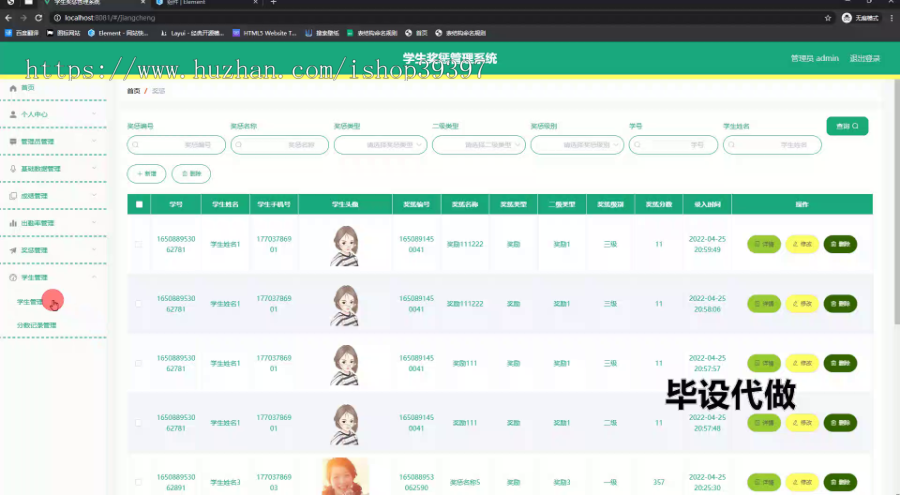Focus the 学生姓名 input field
The image size is (900, 495).
click(772, 145)
